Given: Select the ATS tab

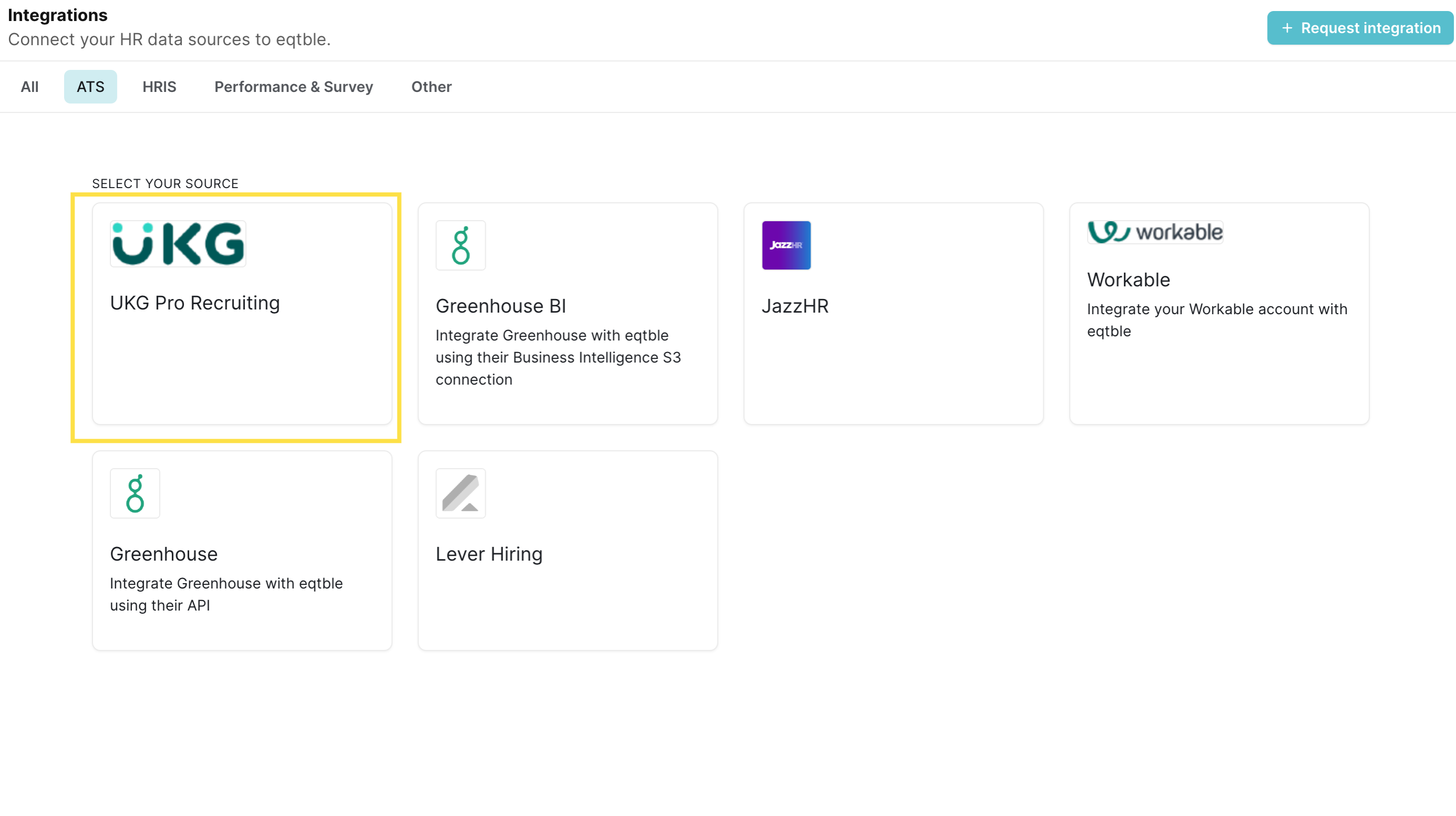Looking at the screenshot, I should pos(90,87).
